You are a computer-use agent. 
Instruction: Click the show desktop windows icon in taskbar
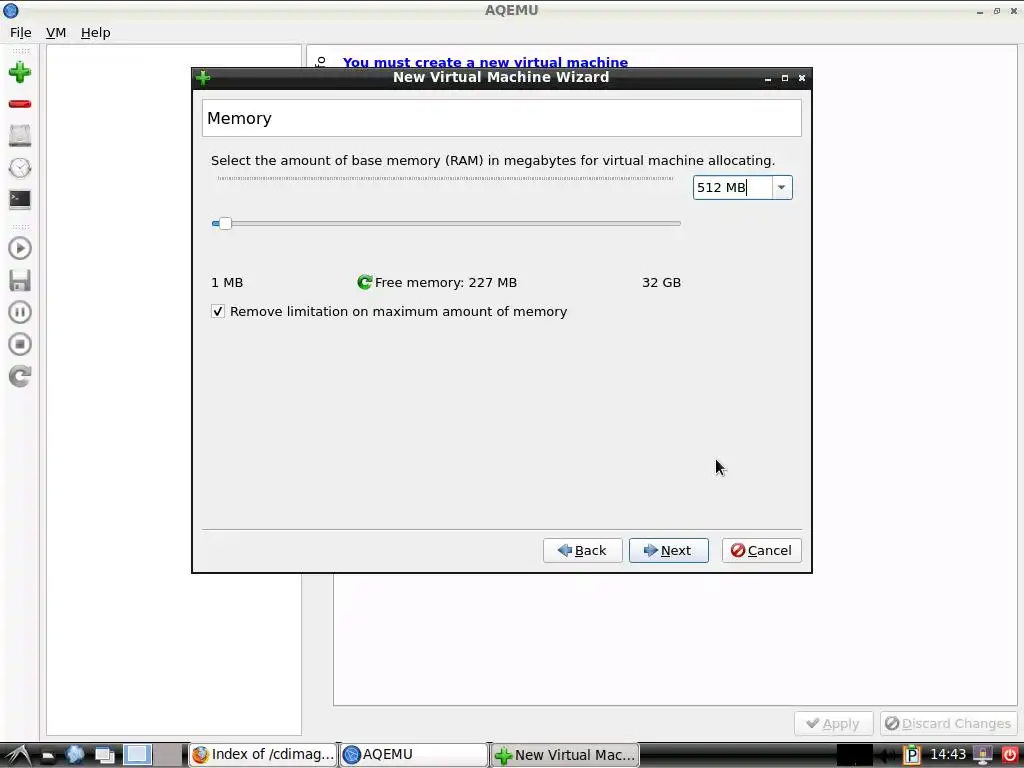[104, 755]
